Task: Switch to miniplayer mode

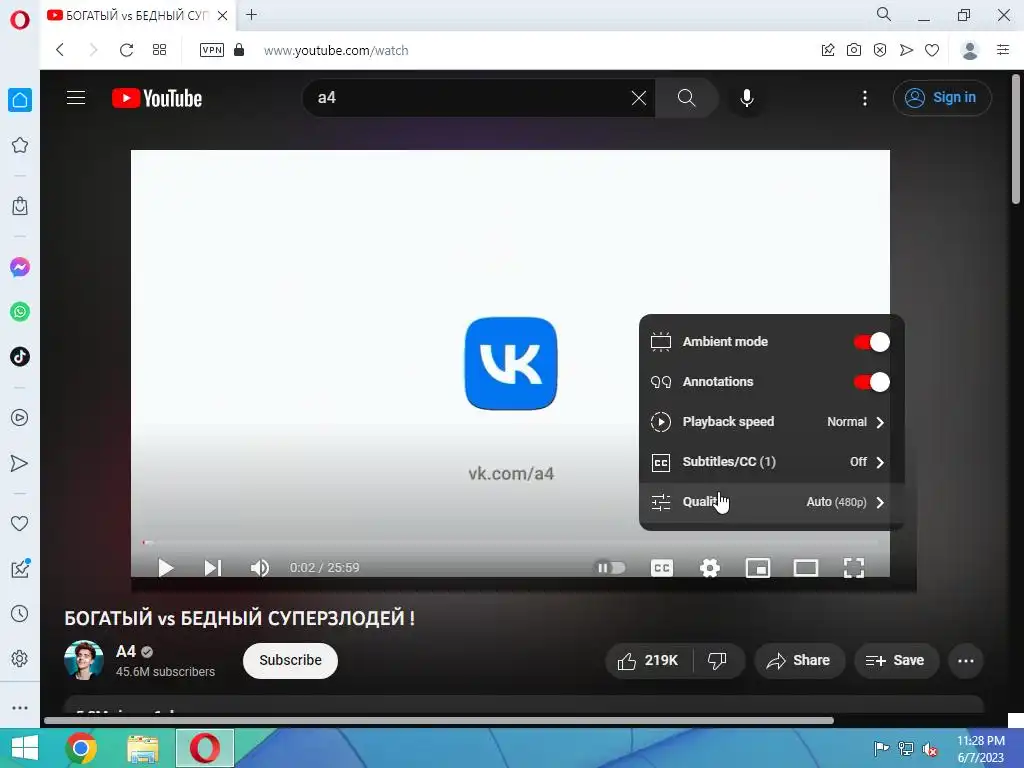Action: tap(758, 568)
